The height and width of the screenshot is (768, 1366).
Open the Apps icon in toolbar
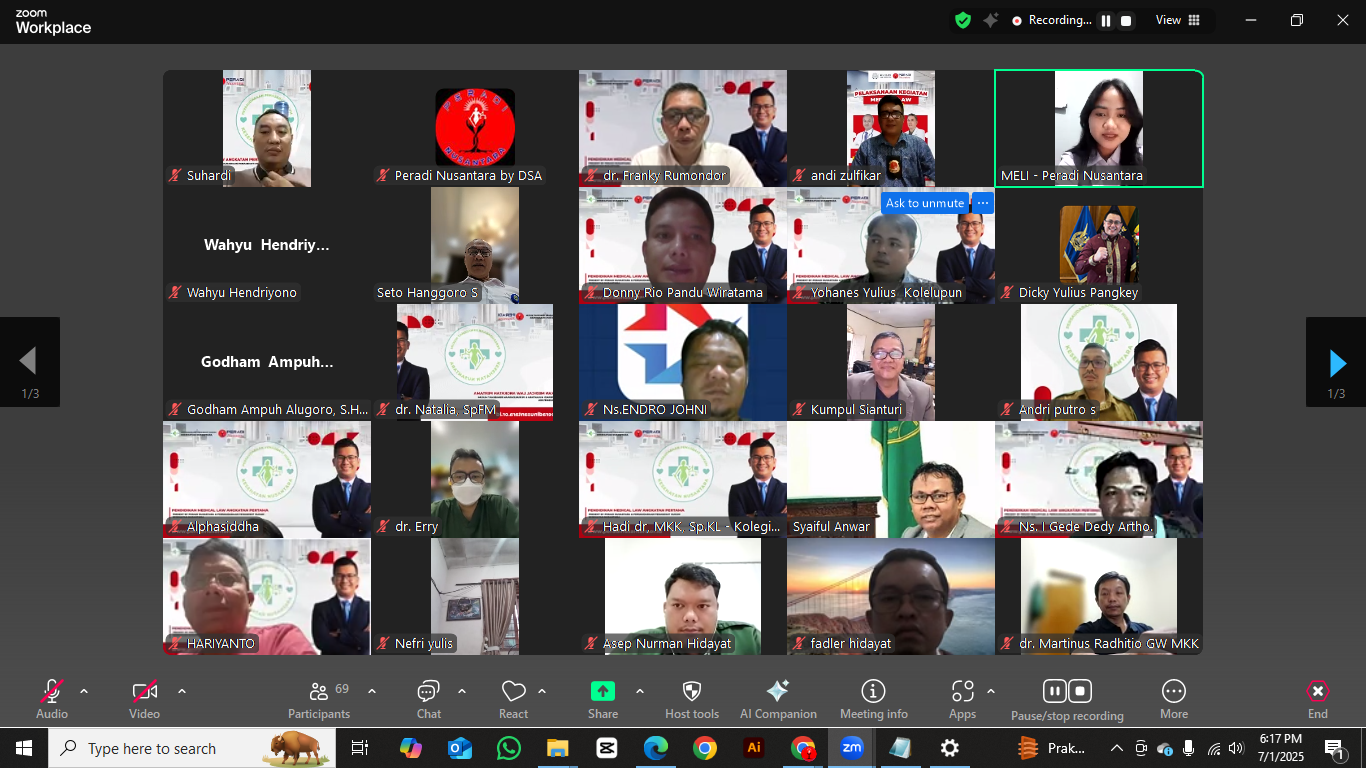click(x=962, y=692)
